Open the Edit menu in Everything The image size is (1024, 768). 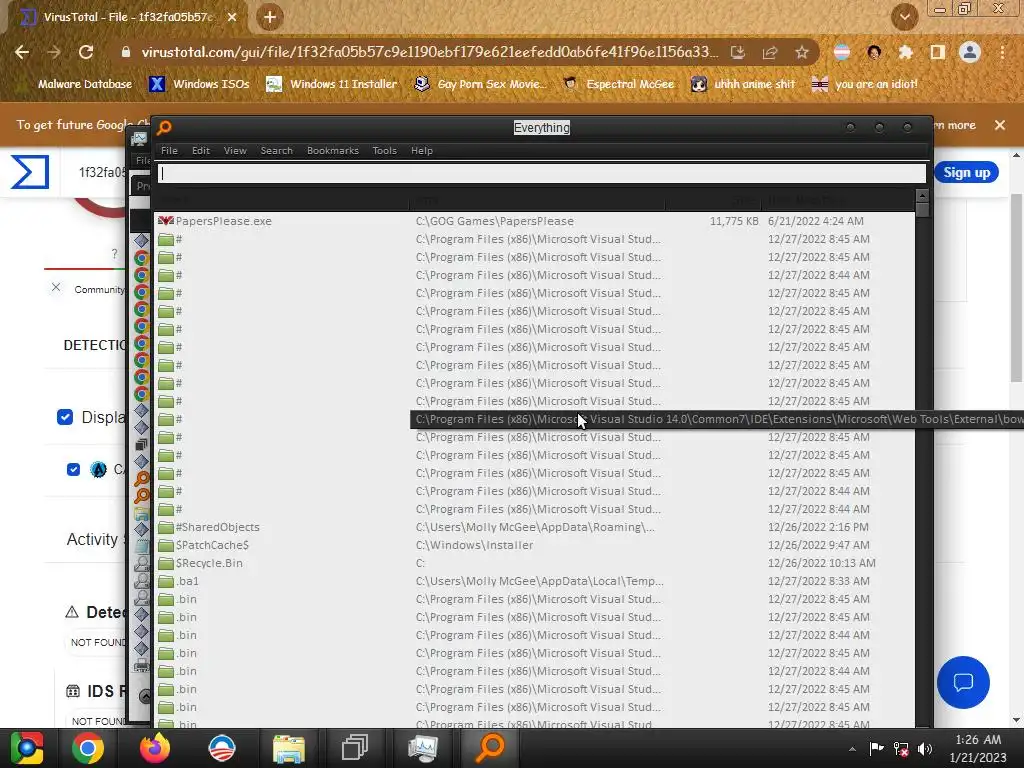(200, 150)
